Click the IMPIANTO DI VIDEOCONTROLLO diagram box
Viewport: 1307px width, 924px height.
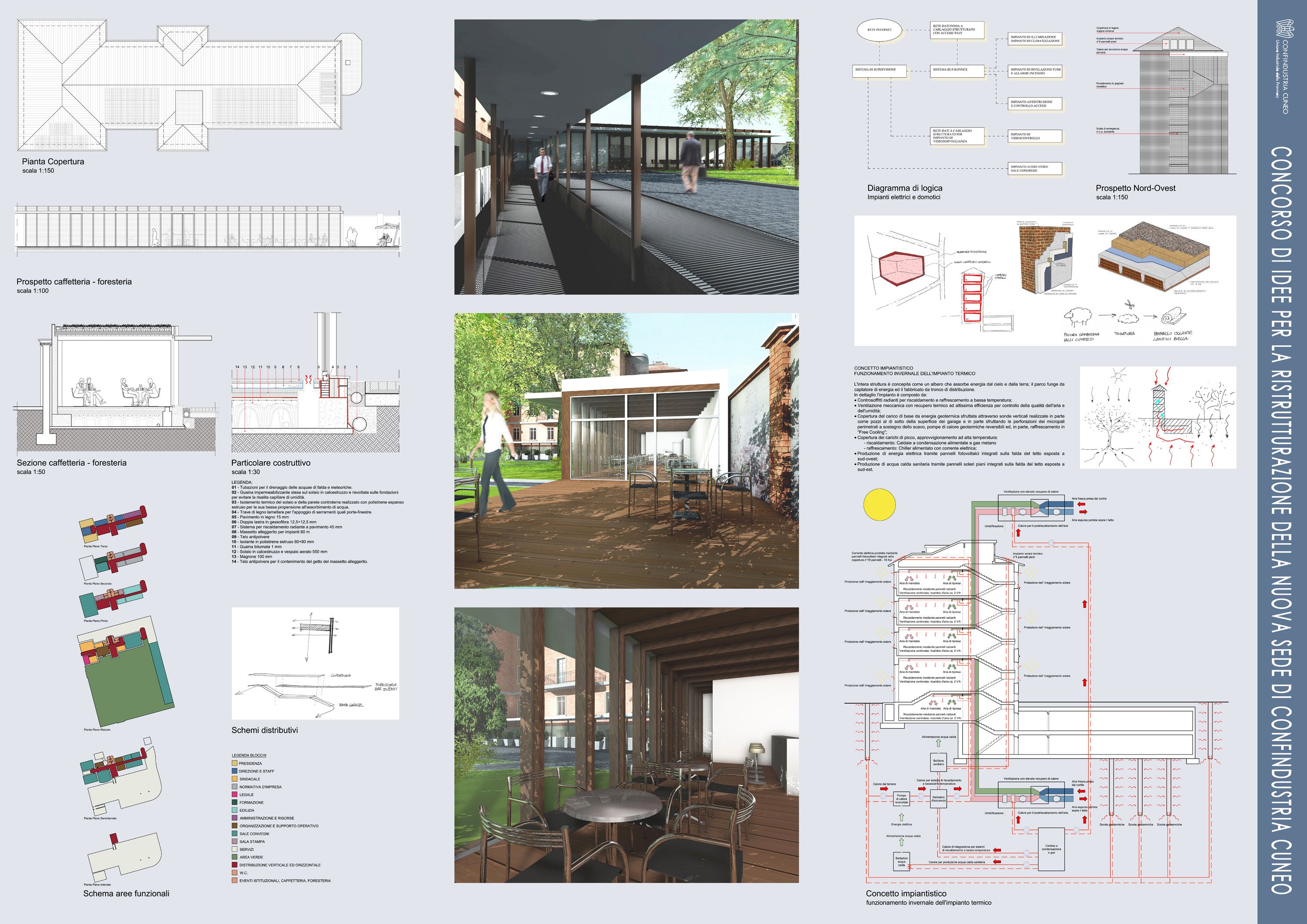[x=1036, y=137]
